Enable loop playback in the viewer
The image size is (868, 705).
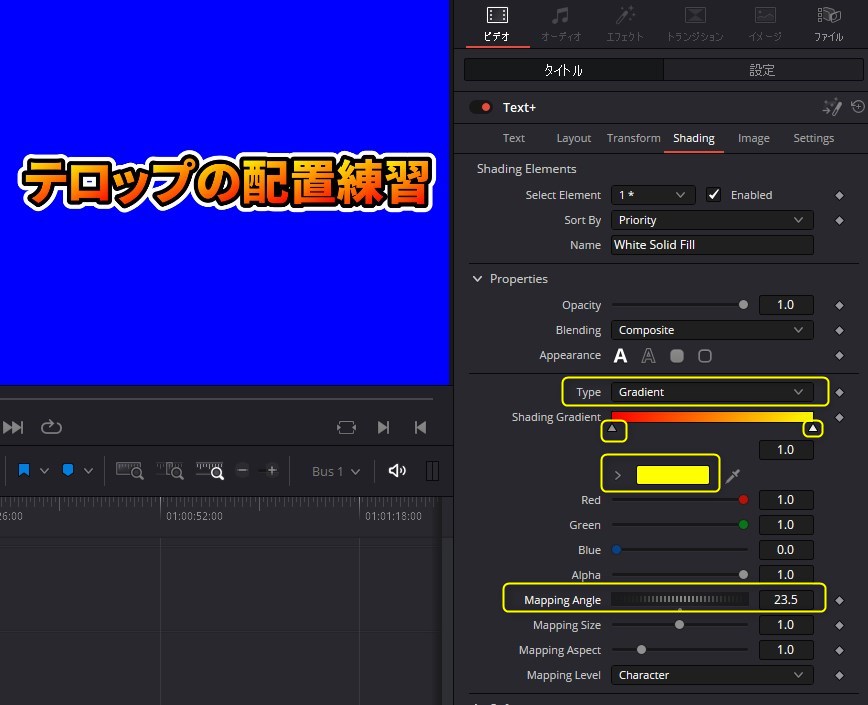[x=51, y=427]
